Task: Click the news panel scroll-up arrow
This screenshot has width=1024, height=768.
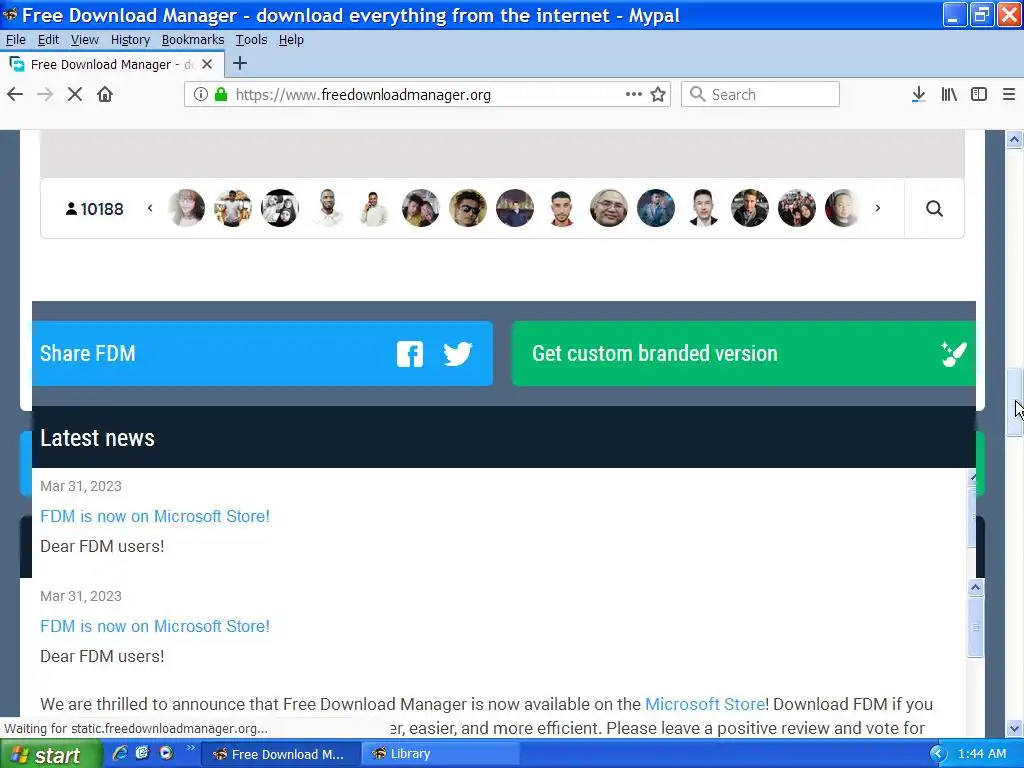Action: 975,587
